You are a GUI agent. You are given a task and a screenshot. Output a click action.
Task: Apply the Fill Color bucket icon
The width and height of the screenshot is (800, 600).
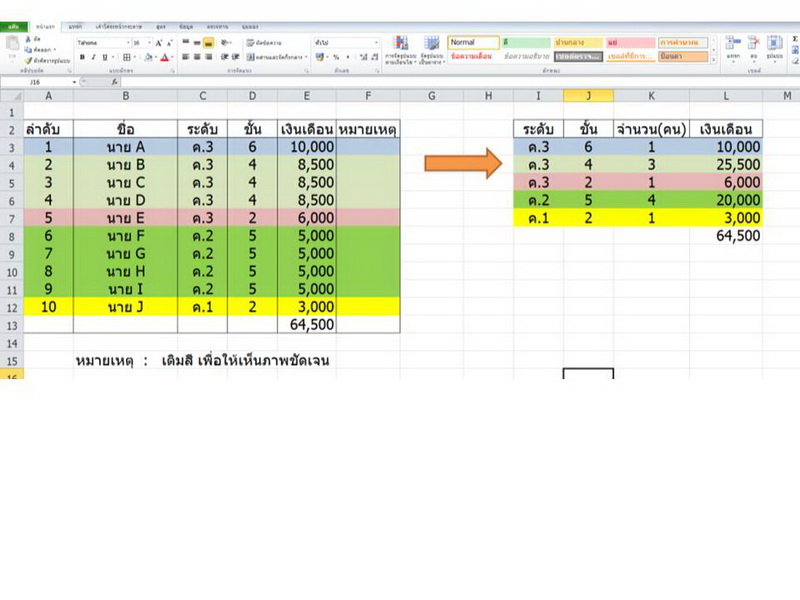pyautogui.click(x=149, y=56)
